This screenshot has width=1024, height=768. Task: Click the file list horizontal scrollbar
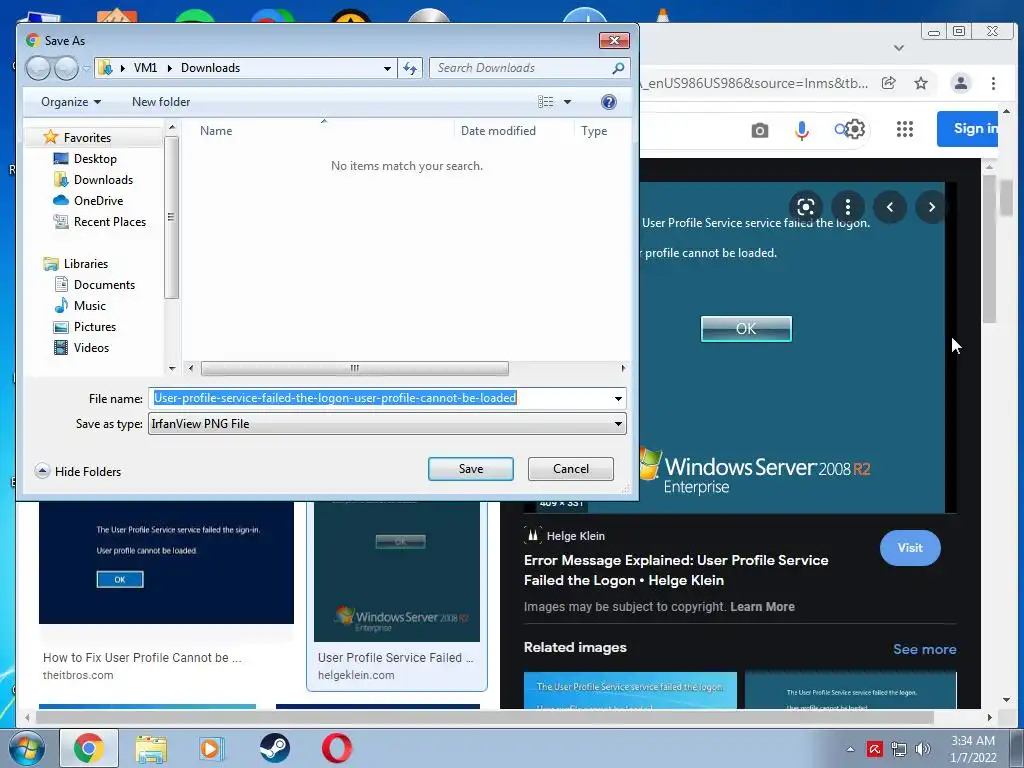355,368
